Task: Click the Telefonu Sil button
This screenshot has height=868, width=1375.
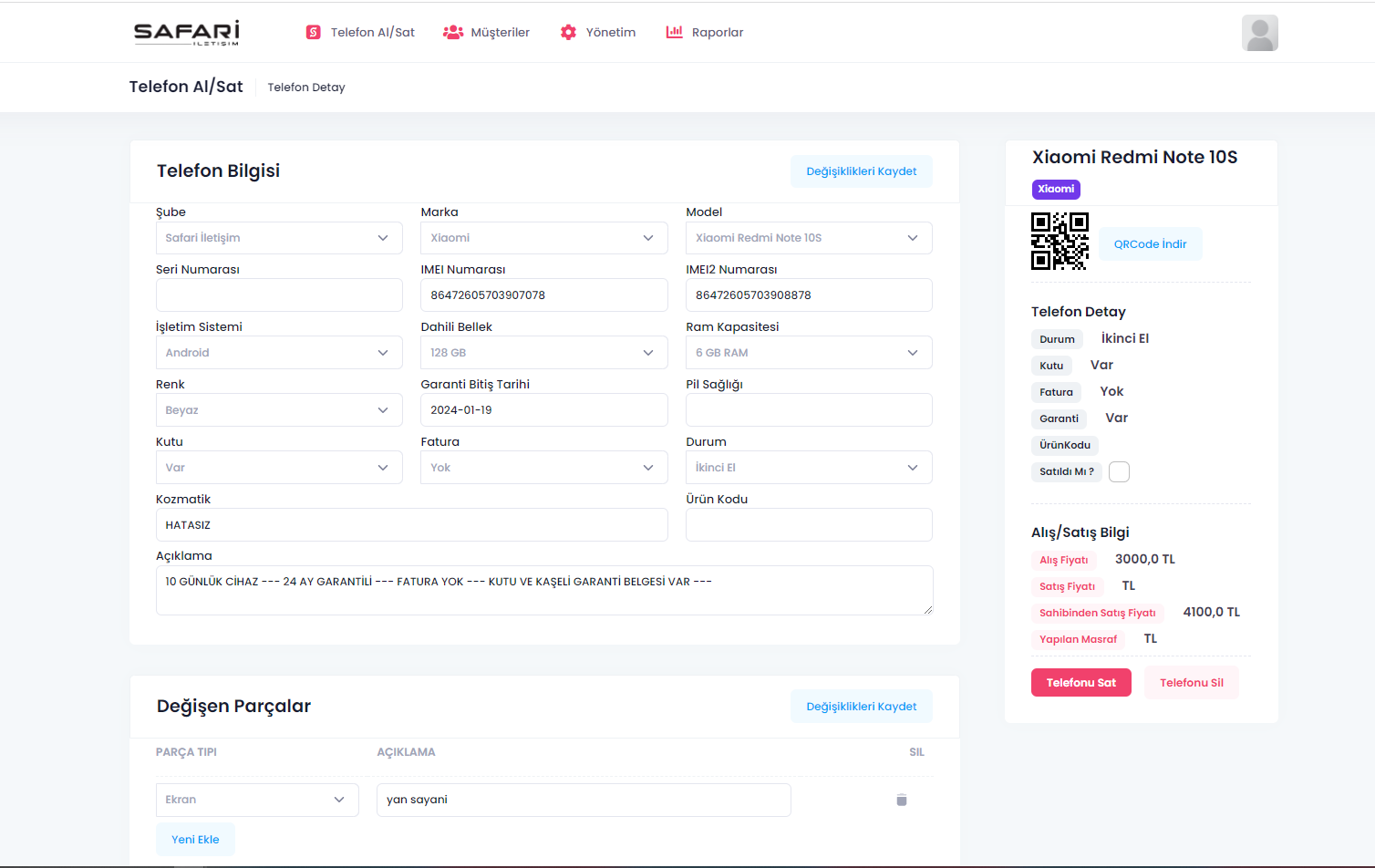Action: point(1192,683)
